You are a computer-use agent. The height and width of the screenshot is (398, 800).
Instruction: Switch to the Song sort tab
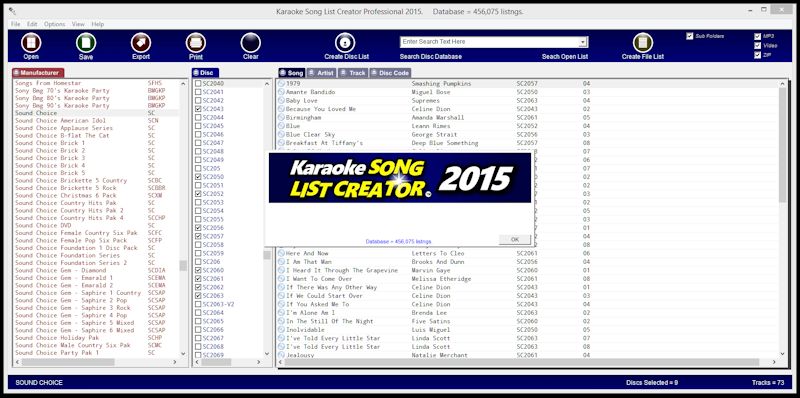click(x=291, y=73)
